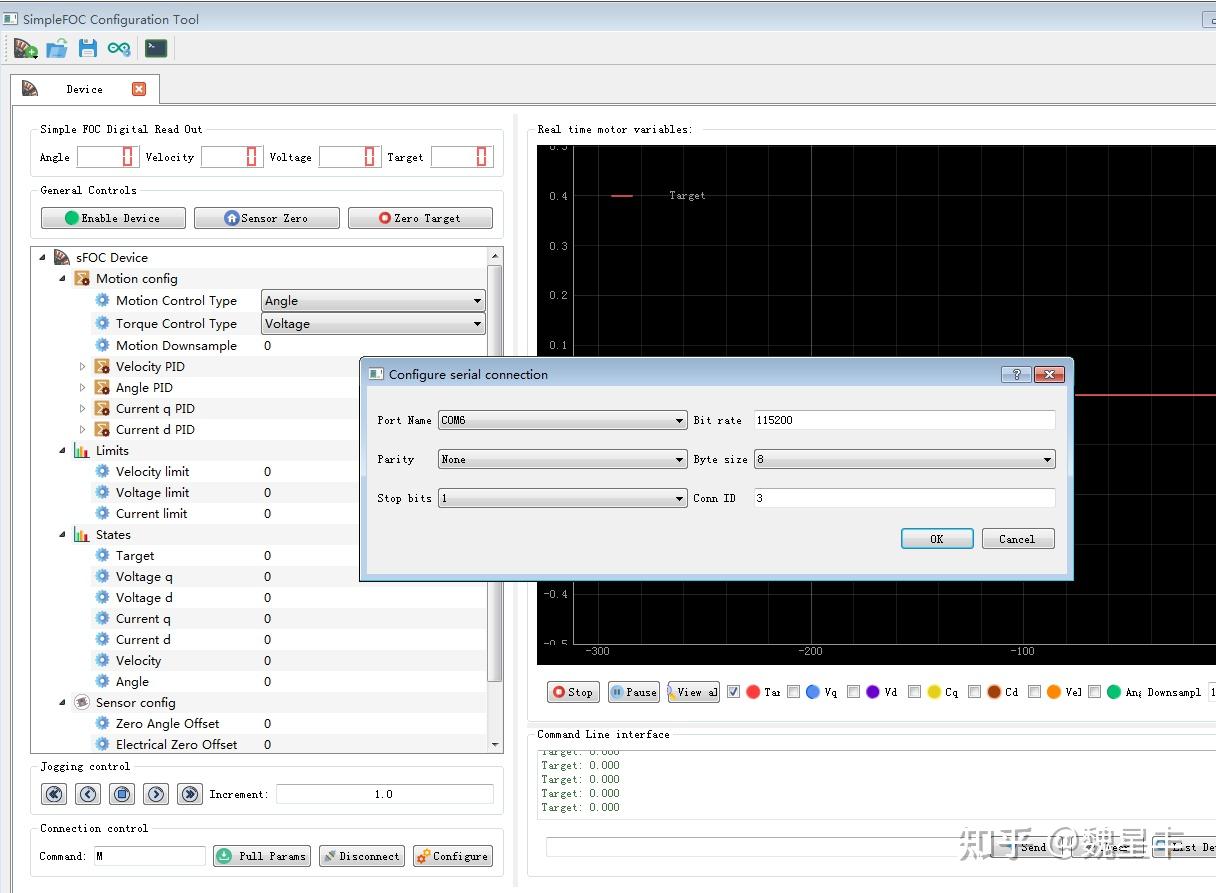The image size is (1216, 893).
Task: Select the Voltage limit tree item
Action: pyautogui.click(x=152, y=493)
